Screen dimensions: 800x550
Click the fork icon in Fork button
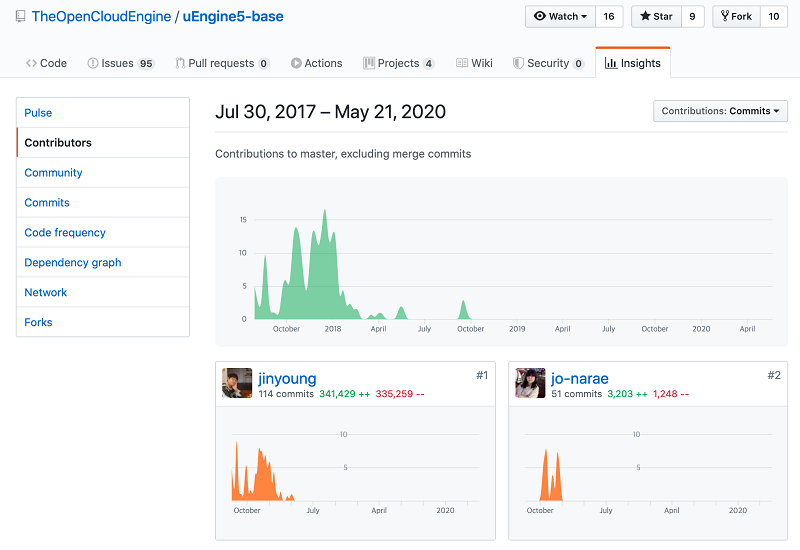pos(724,16)
